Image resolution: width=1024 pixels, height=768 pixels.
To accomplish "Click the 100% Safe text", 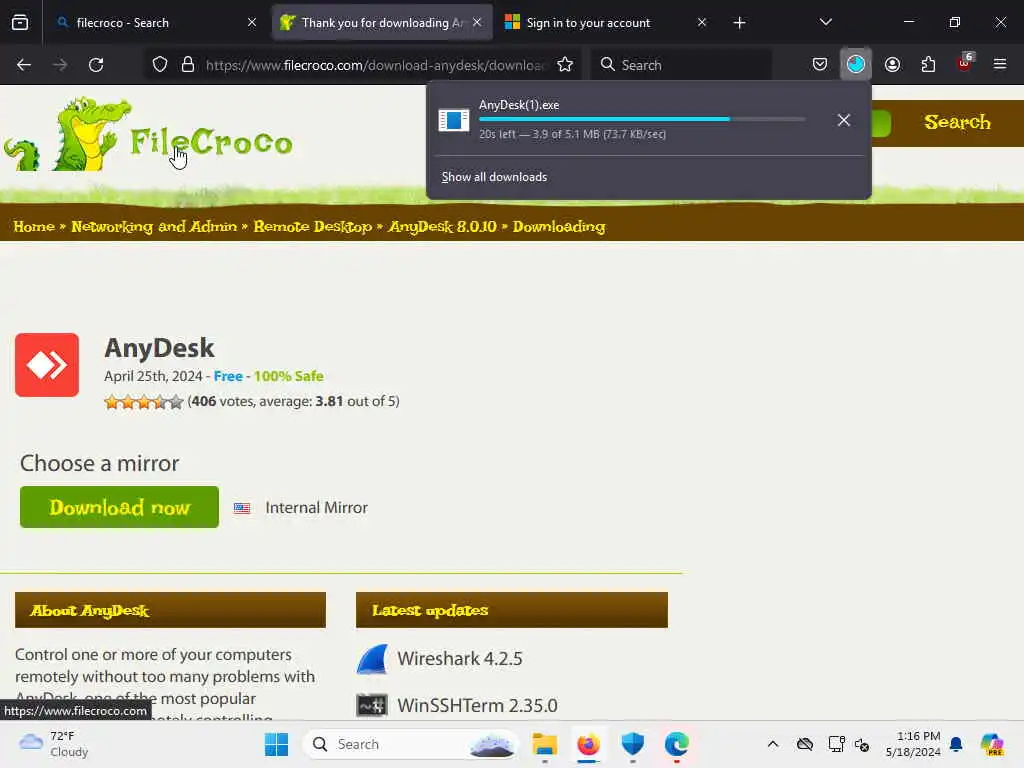I will coord(289,376).
